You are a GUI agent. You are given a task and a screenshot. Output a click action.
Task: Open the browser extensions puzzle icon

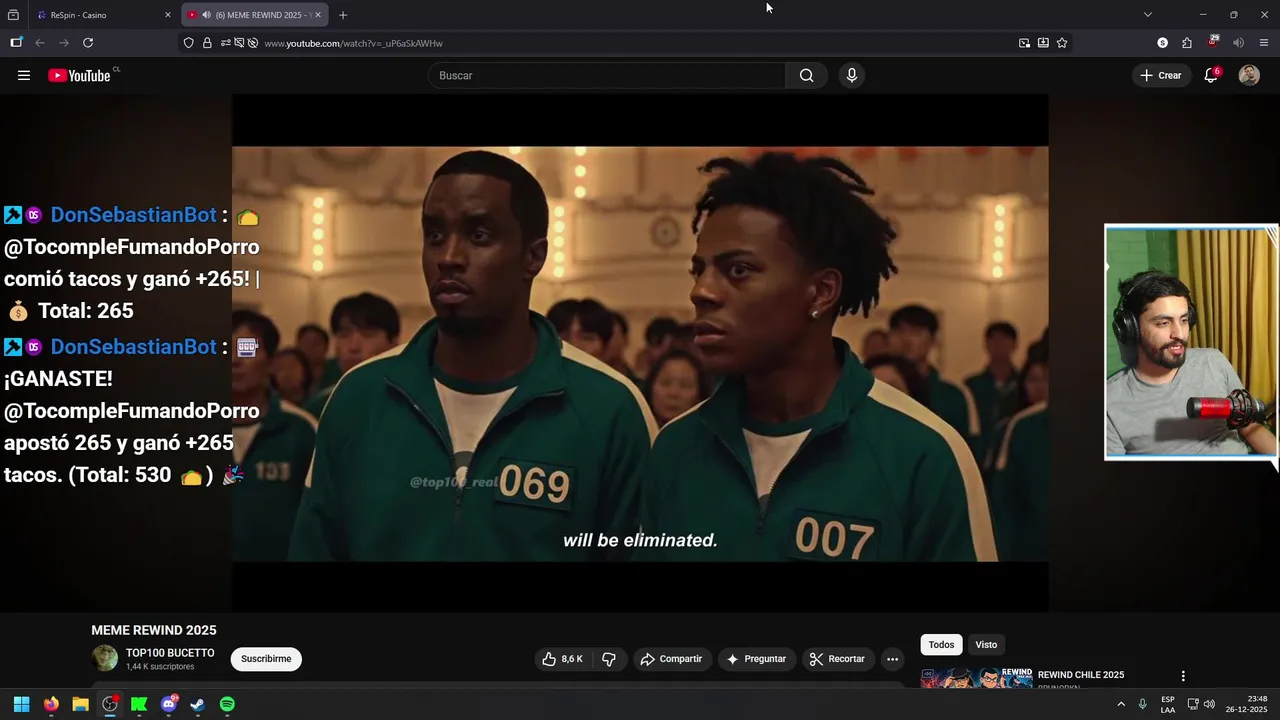[x=1187, y=43]
